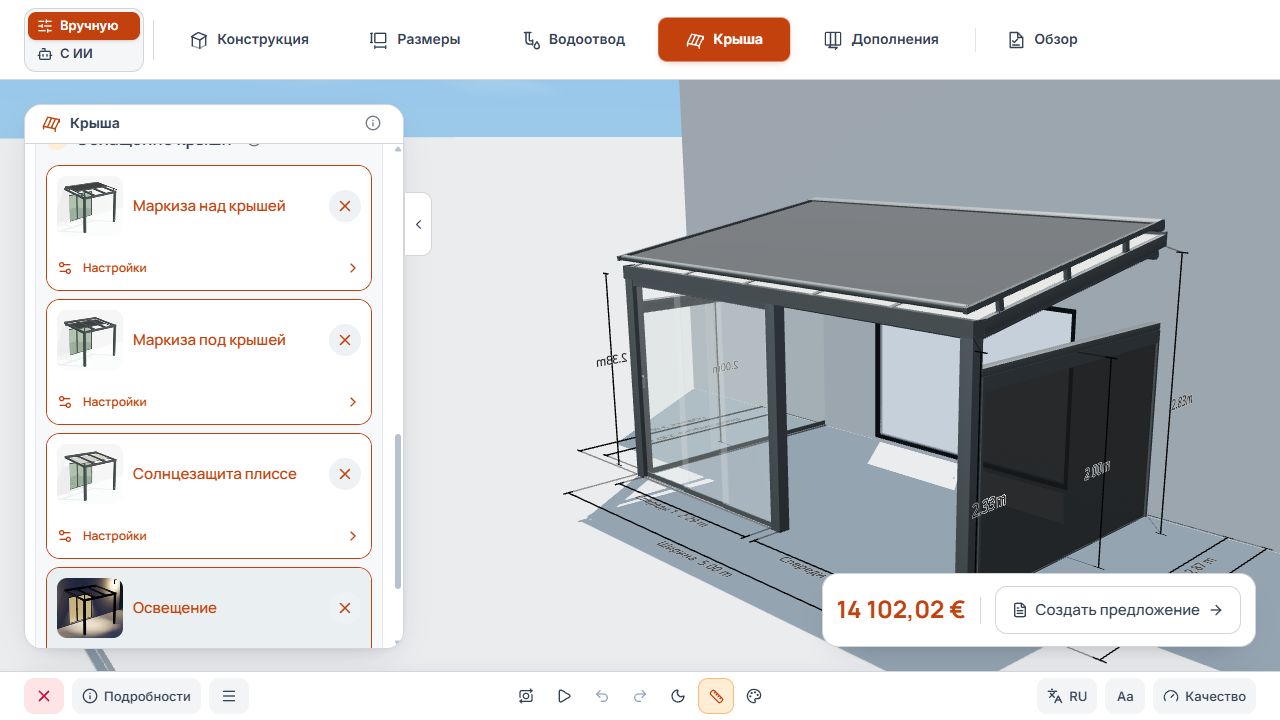The width and height of the screenshot is (1280, 720).
Task: Remove Солнцезащита плиссе option
Action: (345, 474)
